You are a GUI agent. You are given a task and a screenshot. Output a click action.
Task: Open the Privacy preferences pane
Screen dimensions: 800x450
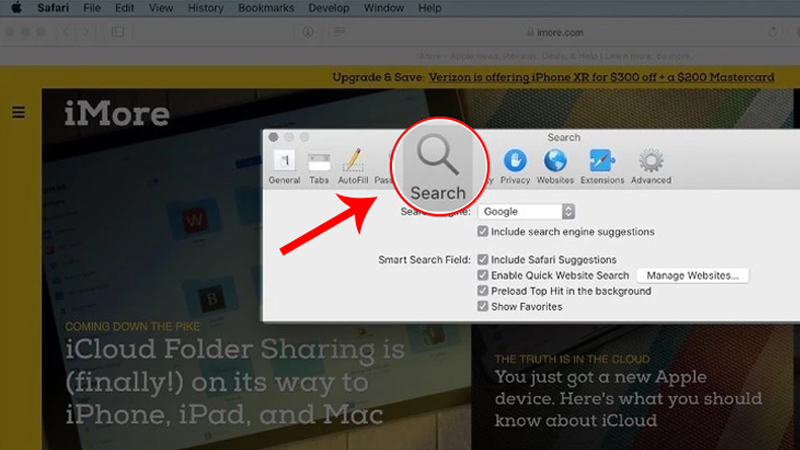point(515,167)
